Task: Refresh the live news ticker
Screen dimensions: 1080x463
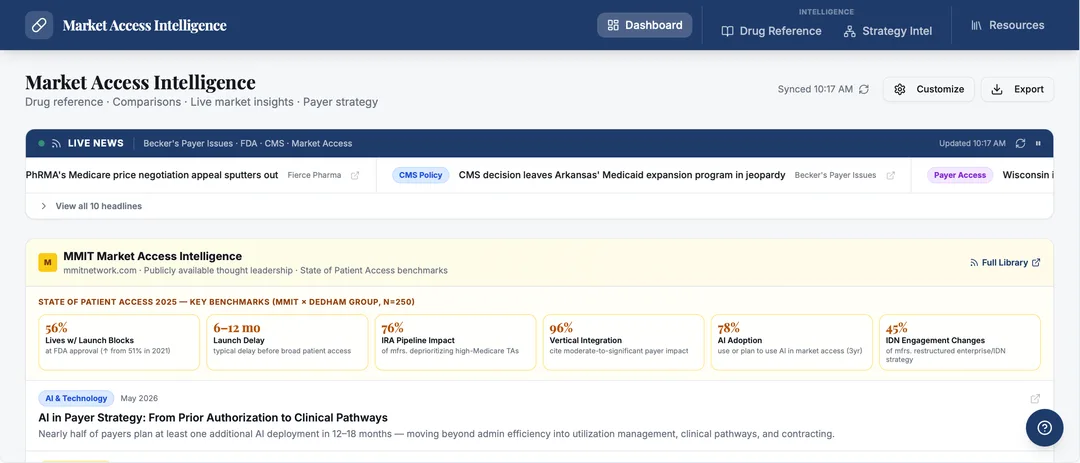Action: click(x=1020, y=143)
